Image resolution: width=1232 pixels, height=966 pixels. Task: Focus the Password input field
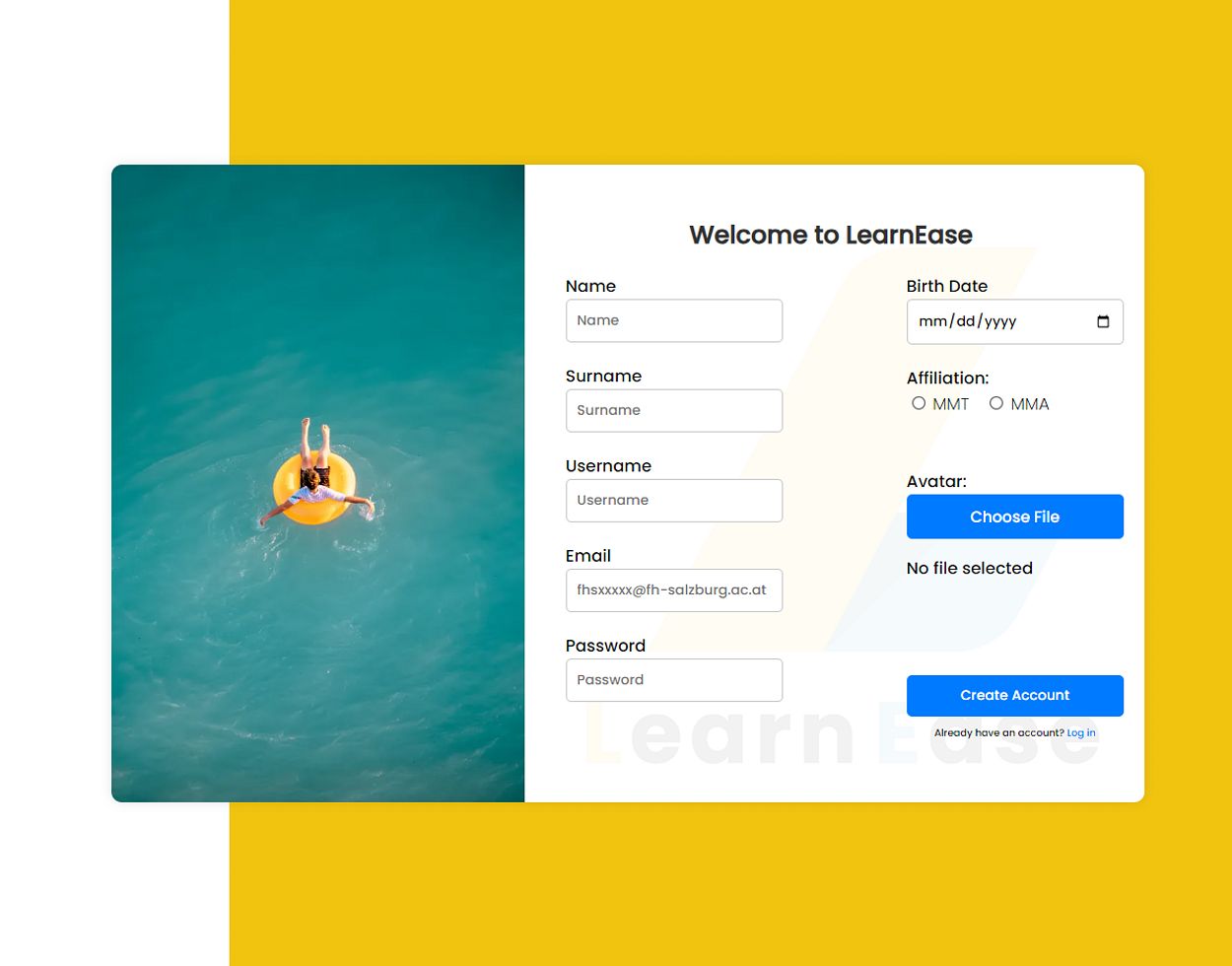[674, 680]
